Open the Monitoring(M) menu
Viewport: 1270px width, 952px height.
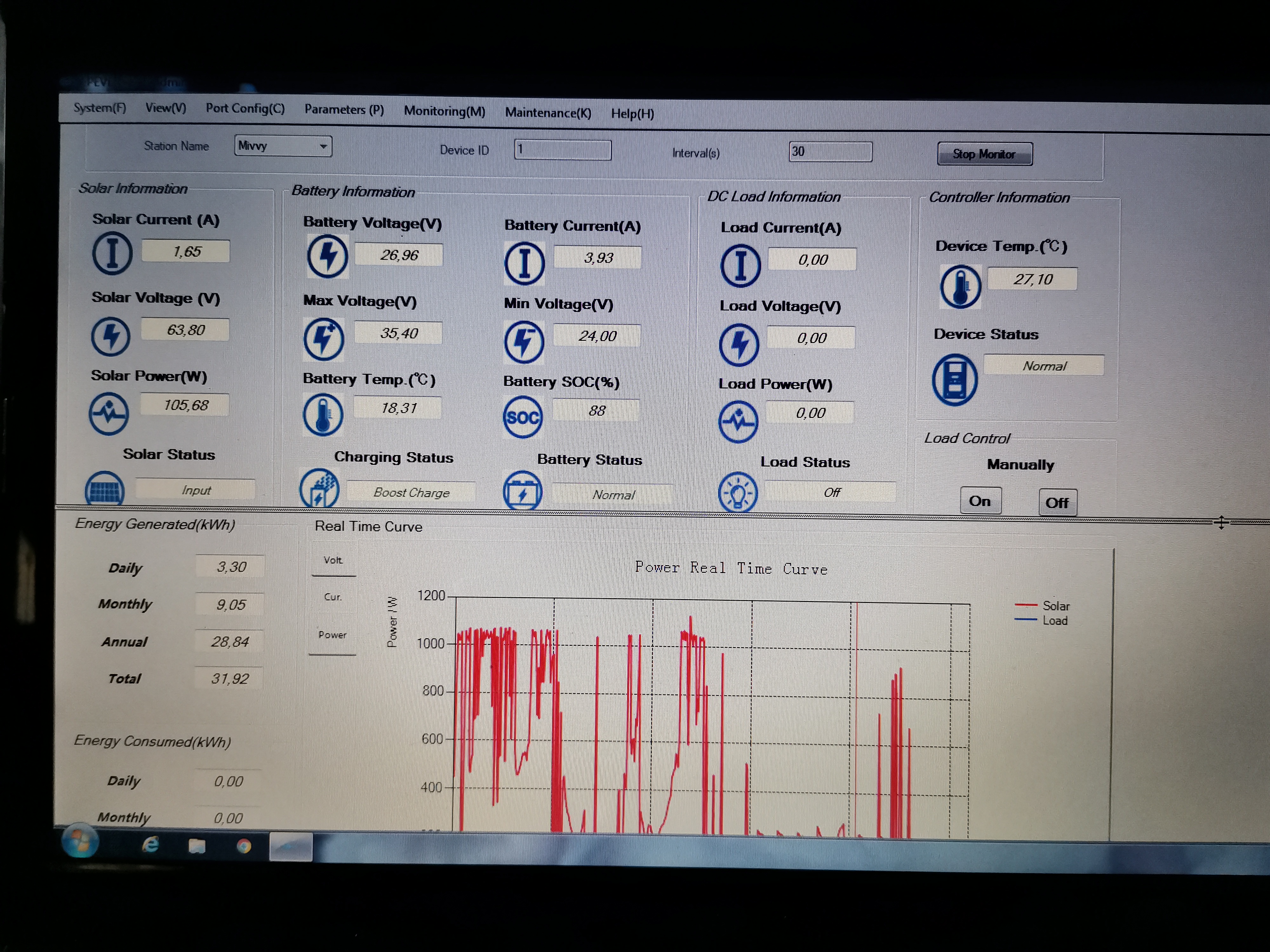click(444, 111)
